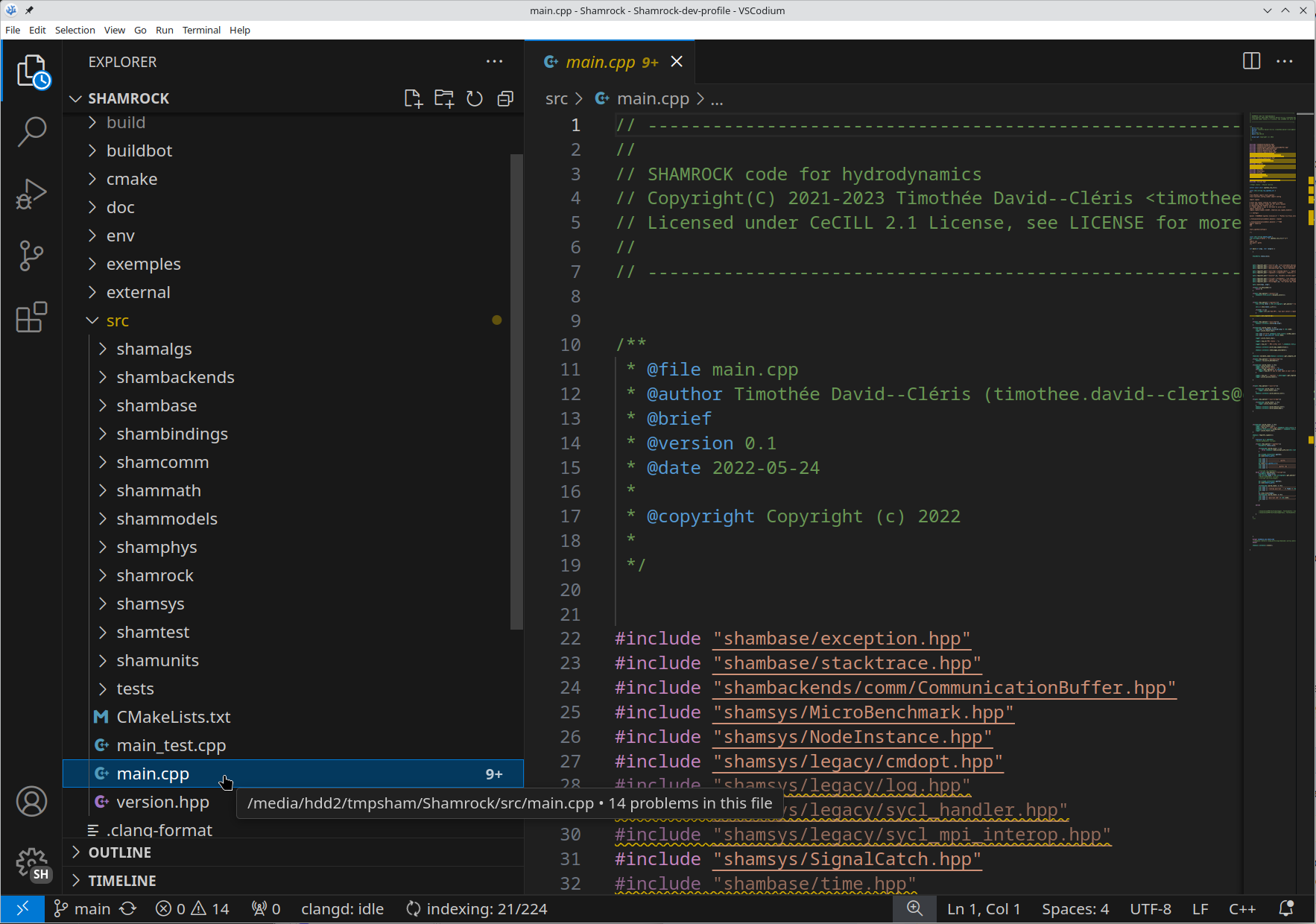Click the zoom icon in status bar
The image size is (1316, 924).
coord(914,909)
